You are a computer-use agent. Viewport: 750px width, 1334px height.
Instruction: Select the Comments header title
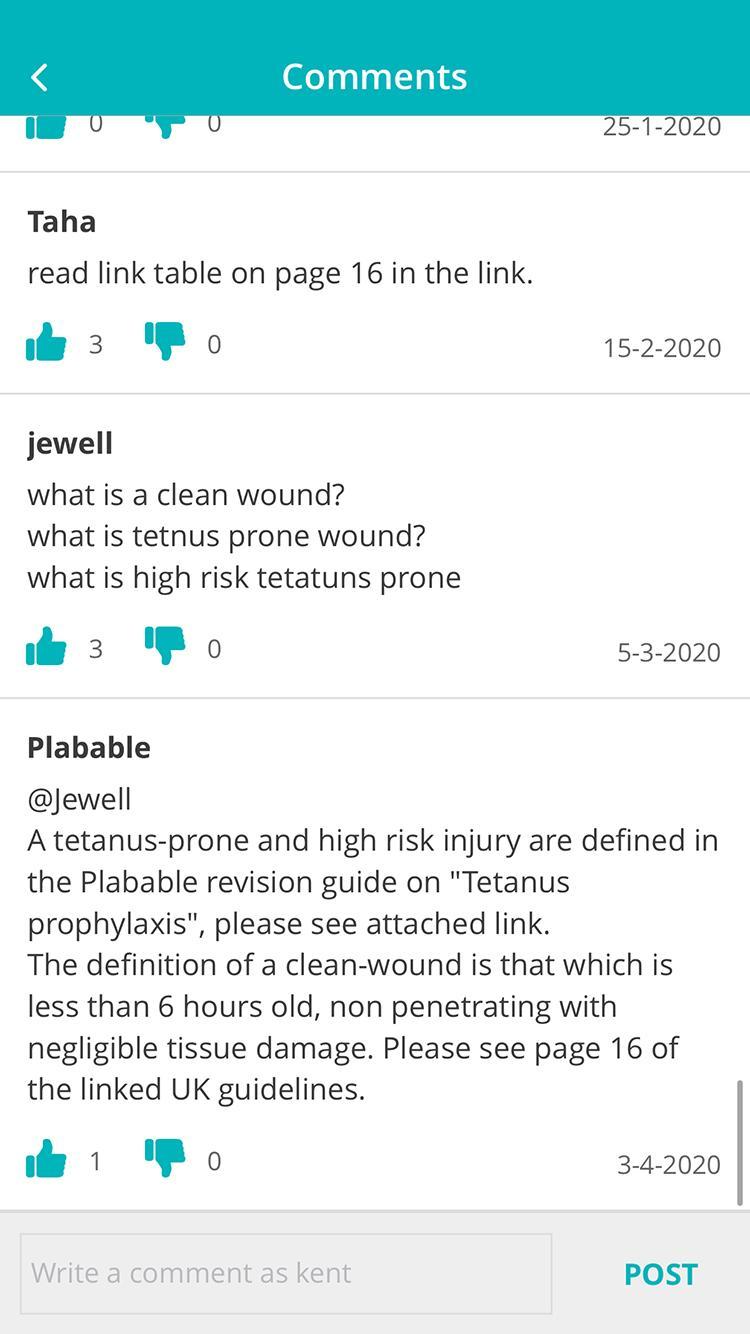tap(375, 77)
